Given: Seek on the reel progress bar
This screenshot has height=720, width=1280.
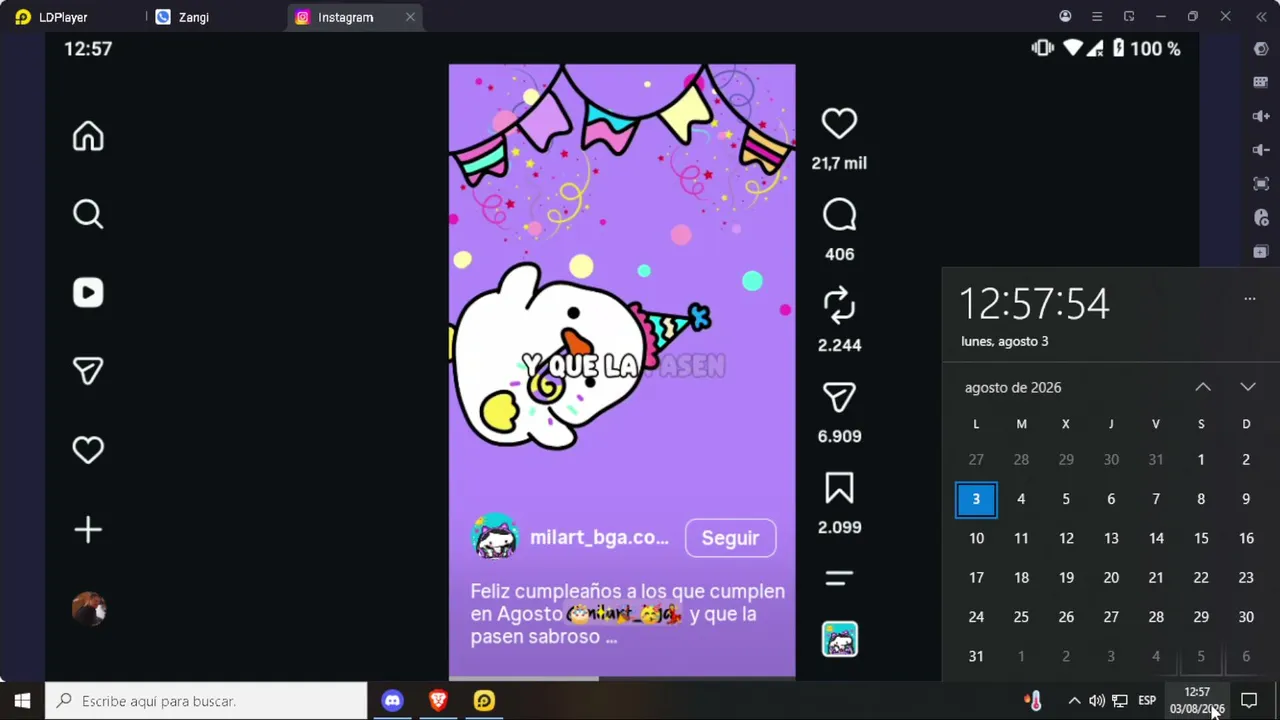Looking at the screenshot, I should (622, 678).
